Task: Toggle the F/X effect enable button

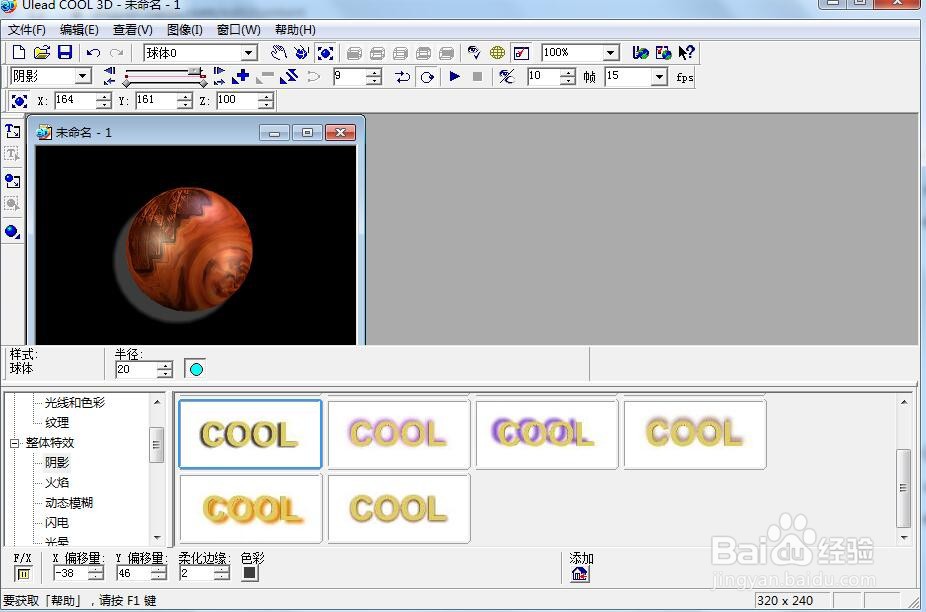Action: click(23, 574)
